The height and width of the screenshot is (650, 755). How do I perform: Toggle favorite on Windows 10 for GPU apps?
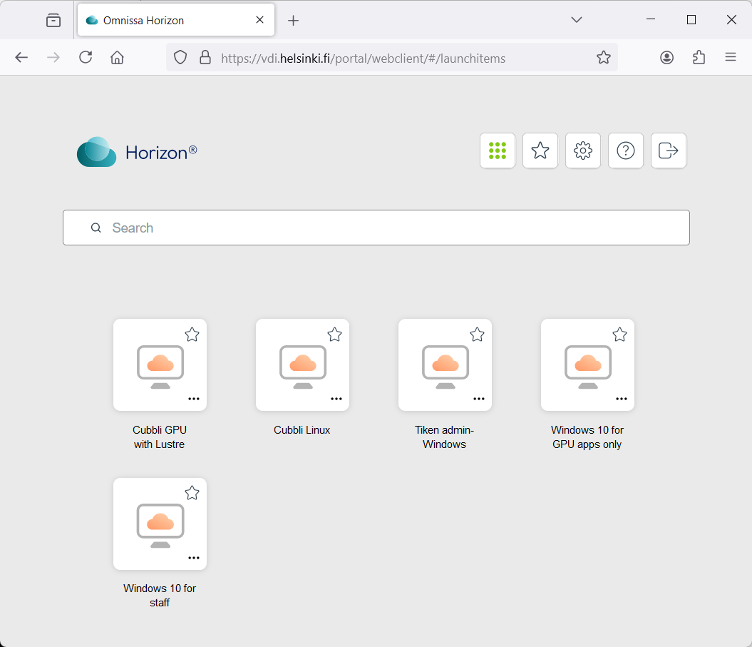[x=622, y=335]
